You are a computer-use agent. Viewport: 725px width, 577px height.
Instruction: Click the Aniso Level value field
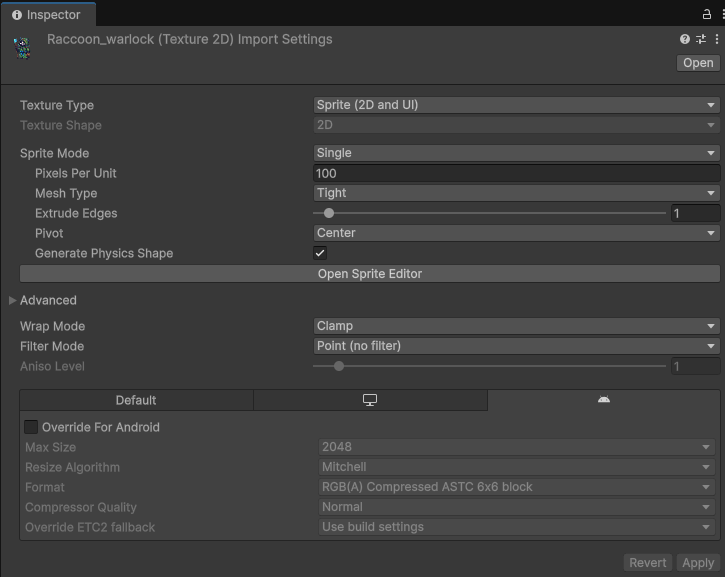pos(695,366)
